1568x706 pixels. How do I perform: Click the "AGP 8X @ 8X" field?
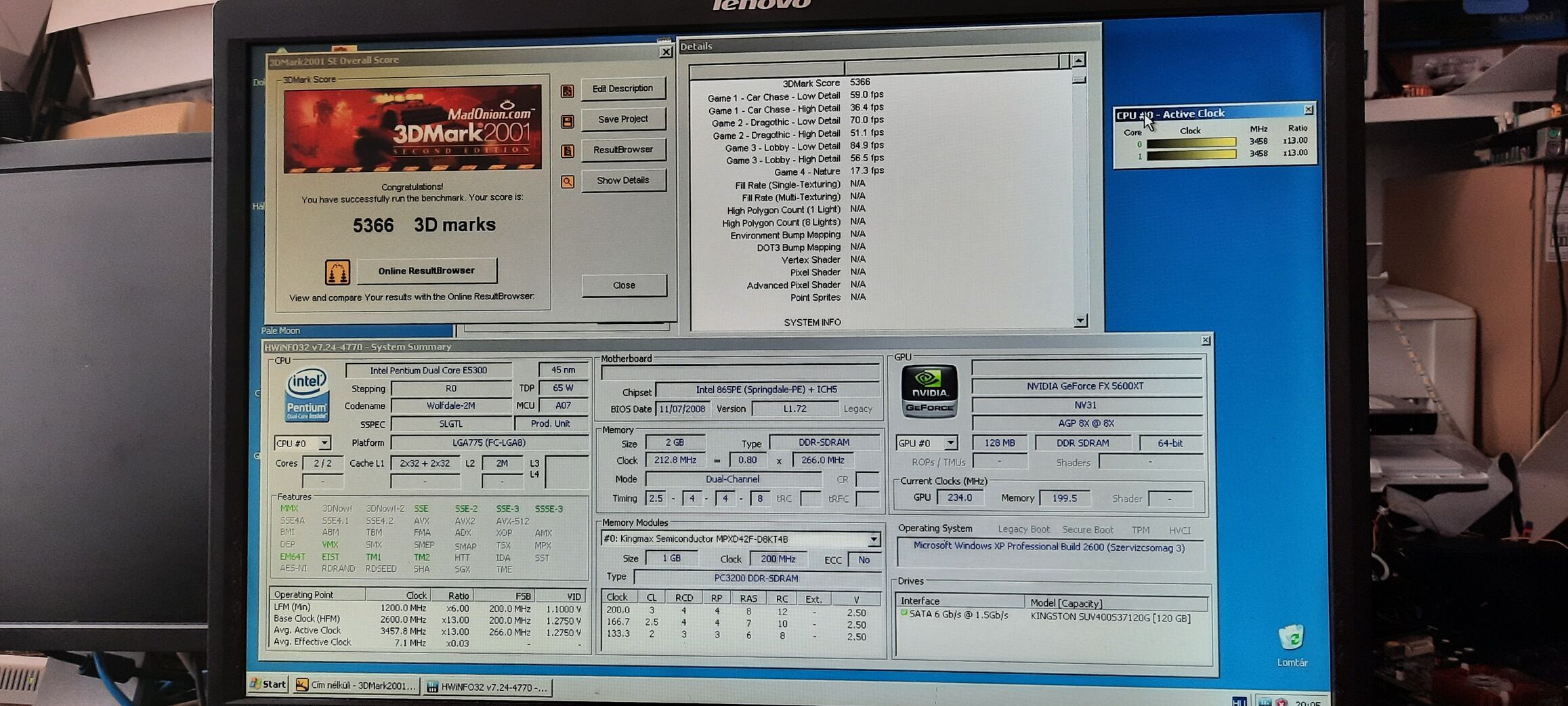click(x=1086, y=423)
